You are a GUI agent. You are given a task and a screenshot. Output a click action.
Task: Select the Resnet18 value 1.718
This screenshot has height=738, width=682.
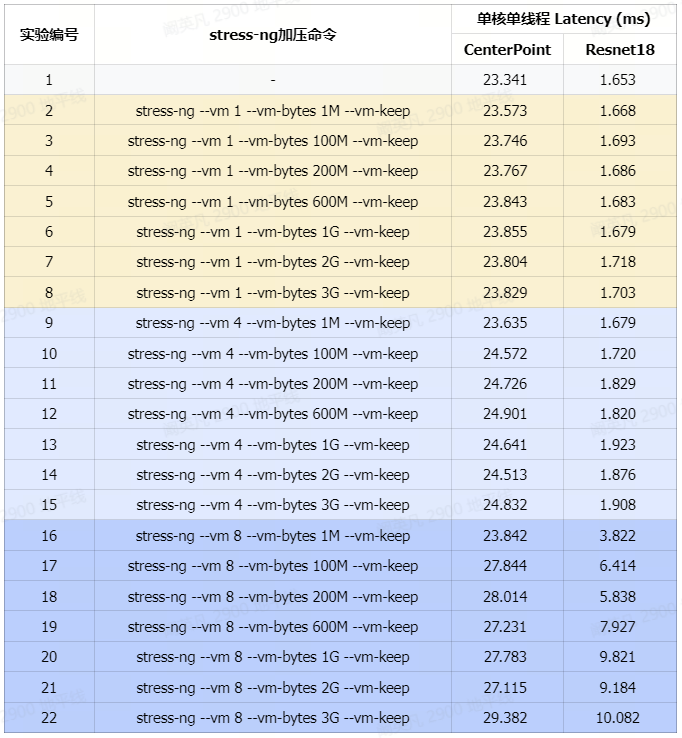(x=618, y=262)
